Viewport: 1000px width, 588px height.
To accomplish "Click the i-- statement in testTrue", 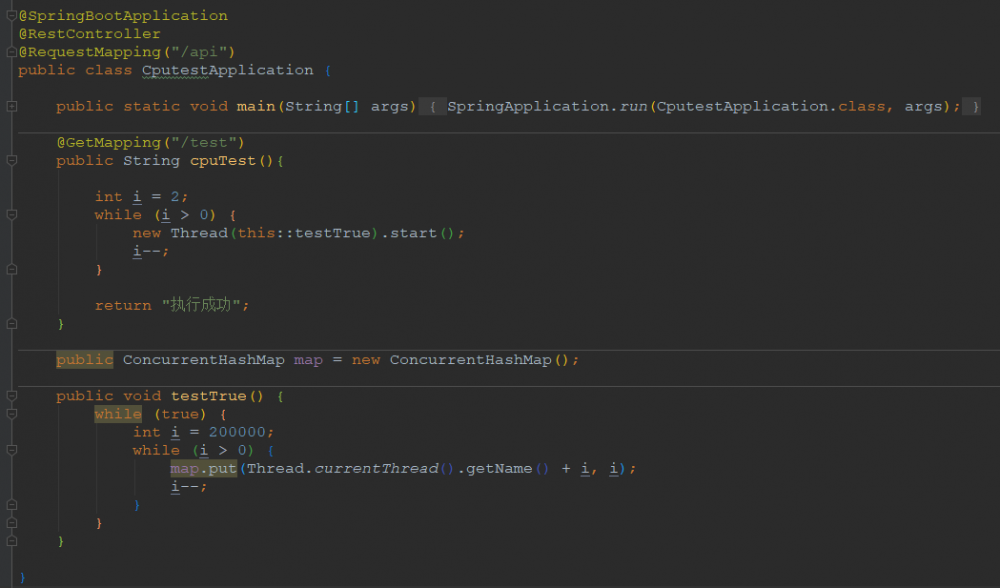I will pyautogui.click(x=189, y=487).
